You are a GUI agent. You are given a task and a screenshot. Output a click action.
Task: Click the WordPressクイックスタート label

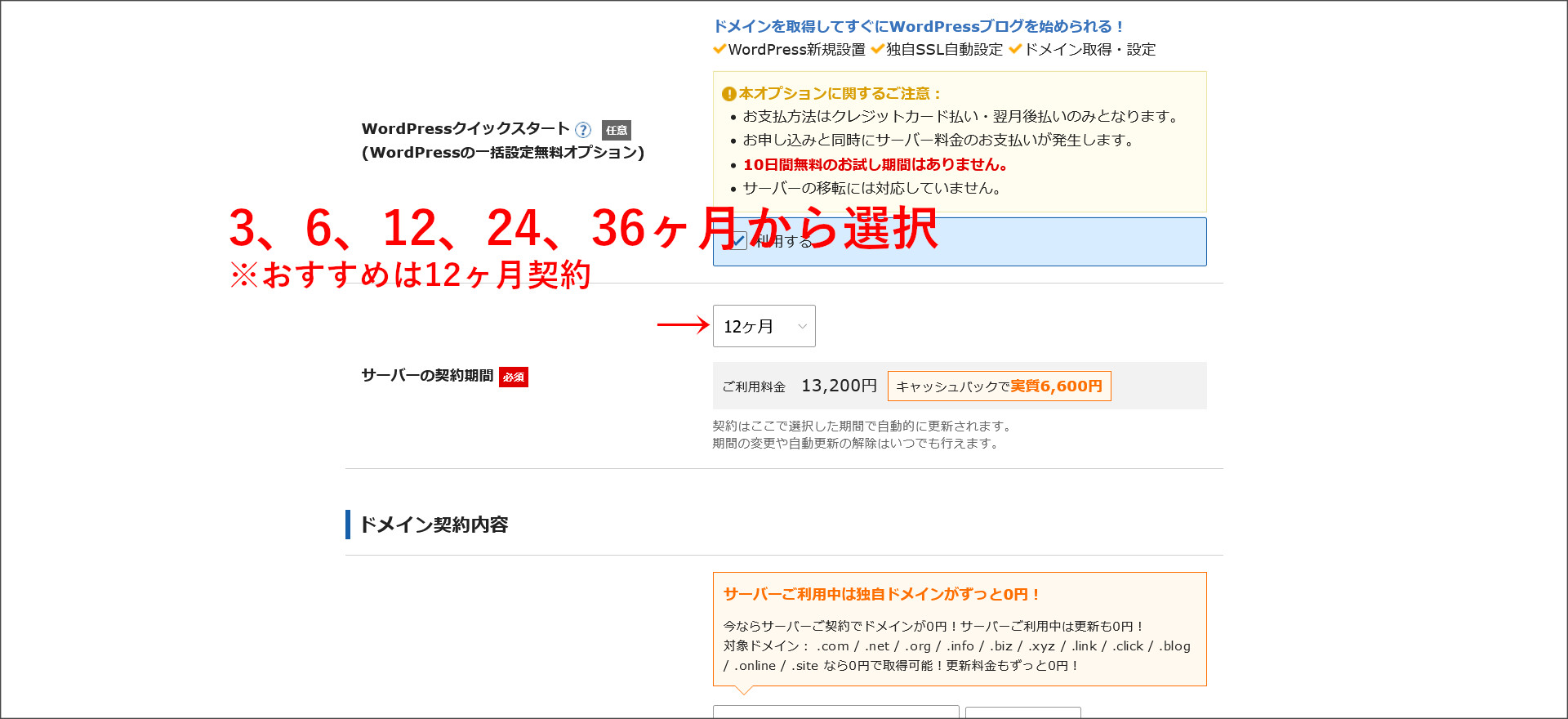point(465,128)
